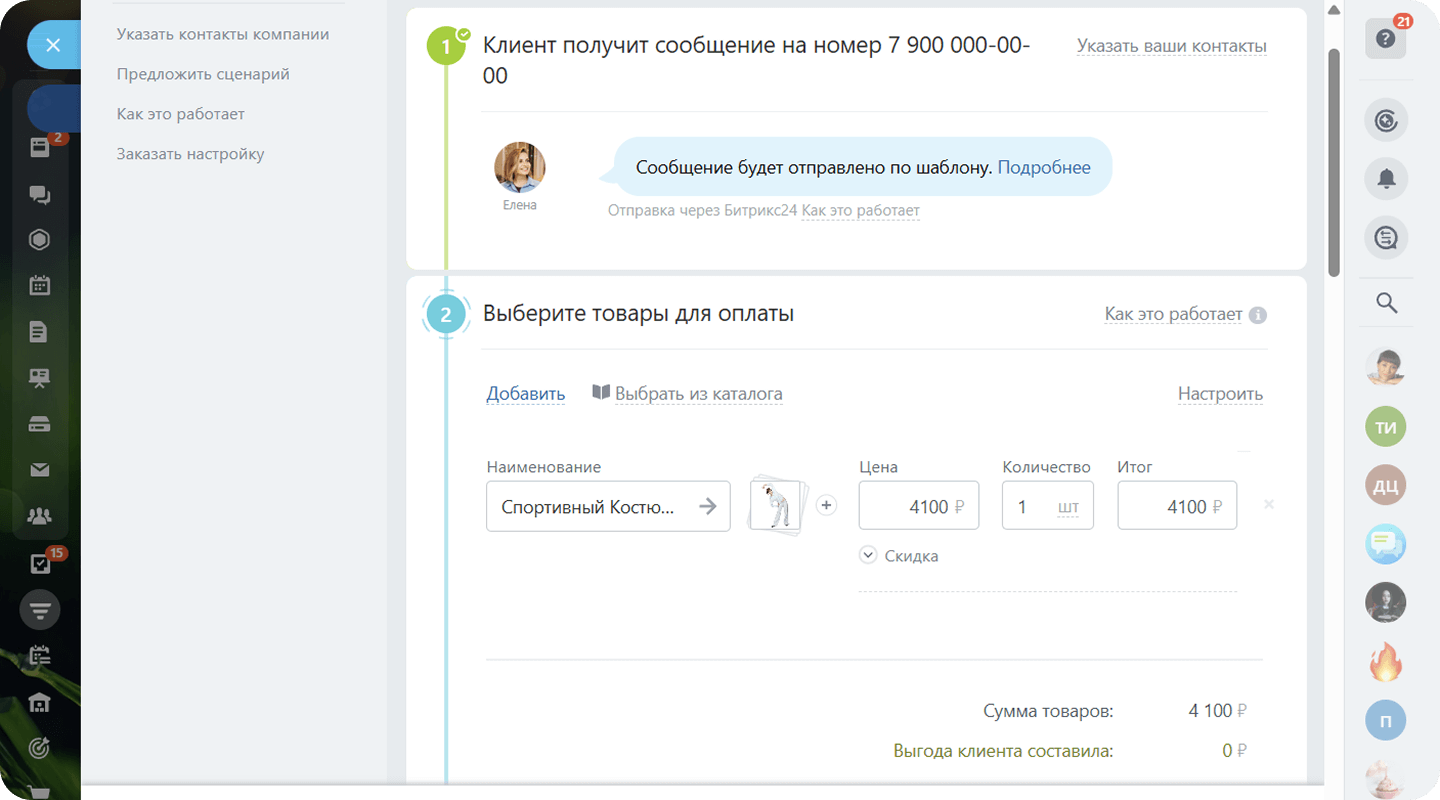The image size is (1440, 800).
Task: Open product details arrow in Наименование field
Action: point(708,507)
